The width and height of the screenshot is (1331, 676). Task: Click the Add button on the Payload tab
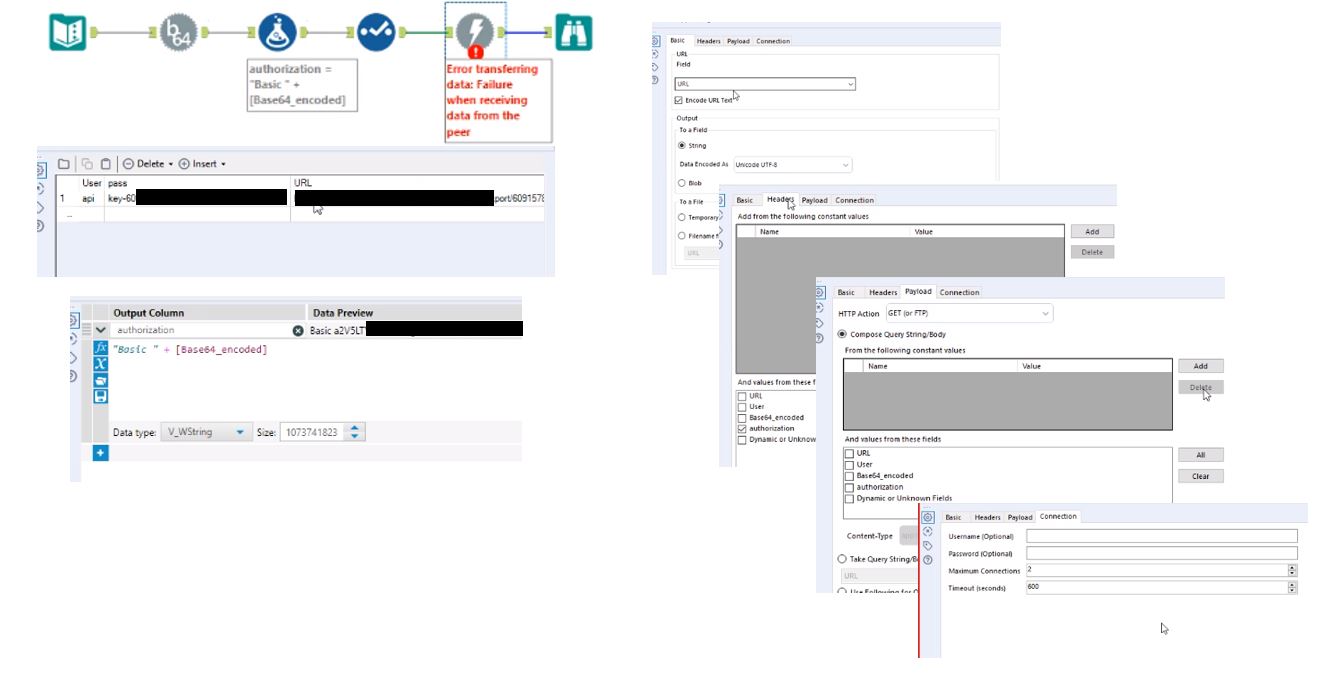pyautogui.click(x=1202, y=366)
